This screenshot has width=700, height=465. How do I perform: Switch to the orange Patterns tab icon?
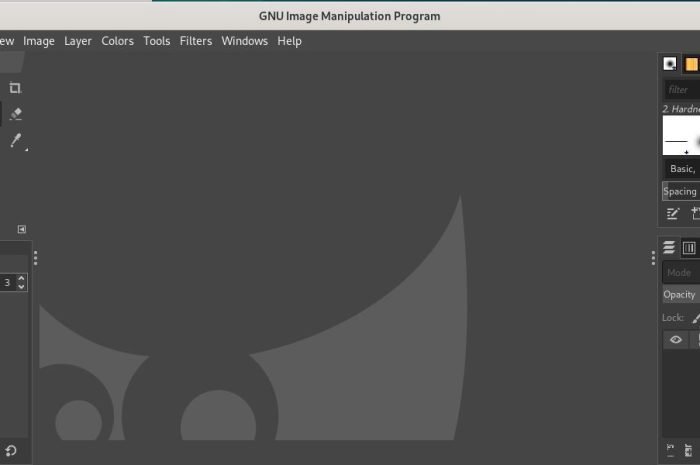coord(692,64)
